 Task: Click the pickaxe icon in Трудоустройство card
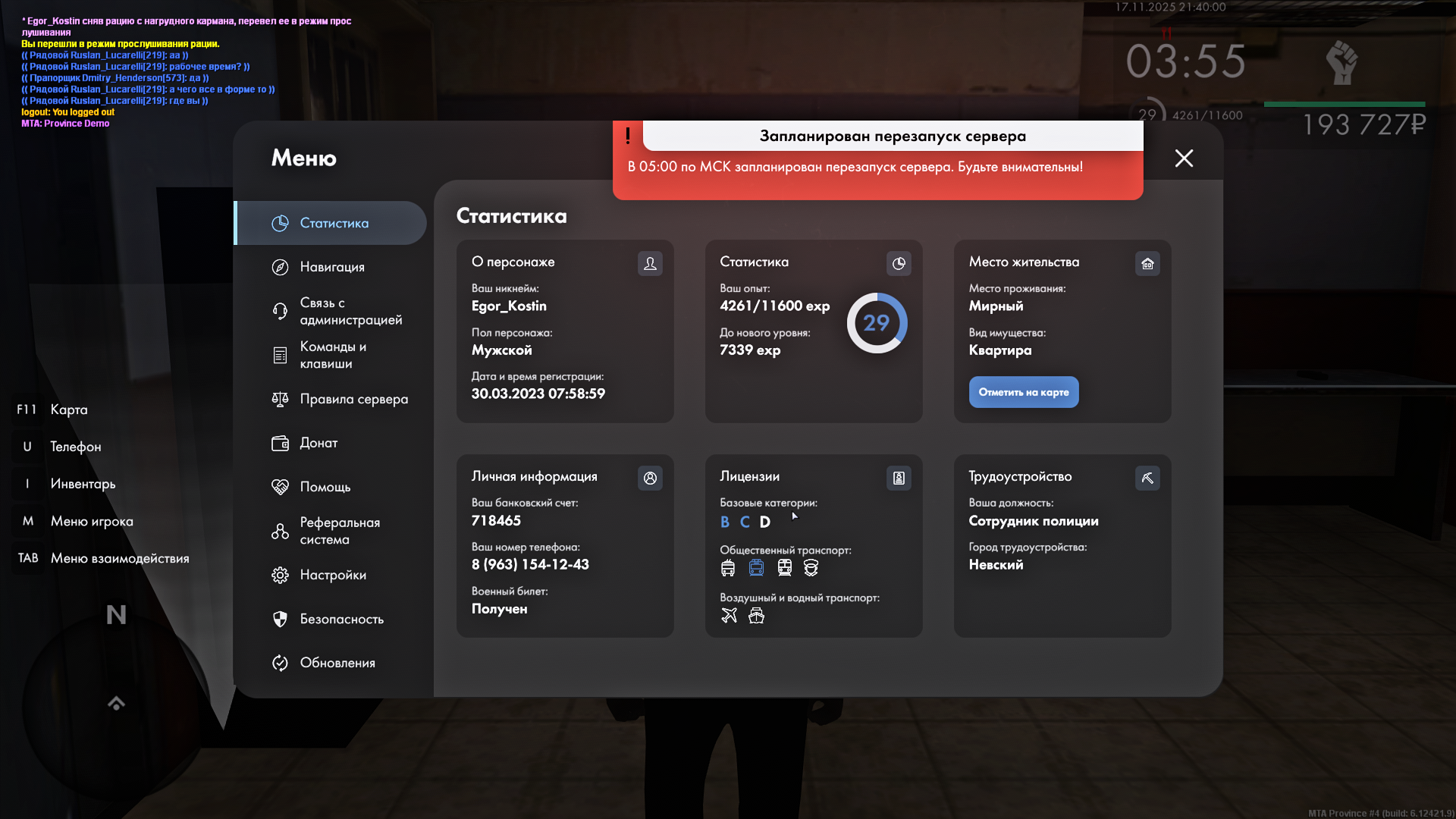(x=1147, y=478)
